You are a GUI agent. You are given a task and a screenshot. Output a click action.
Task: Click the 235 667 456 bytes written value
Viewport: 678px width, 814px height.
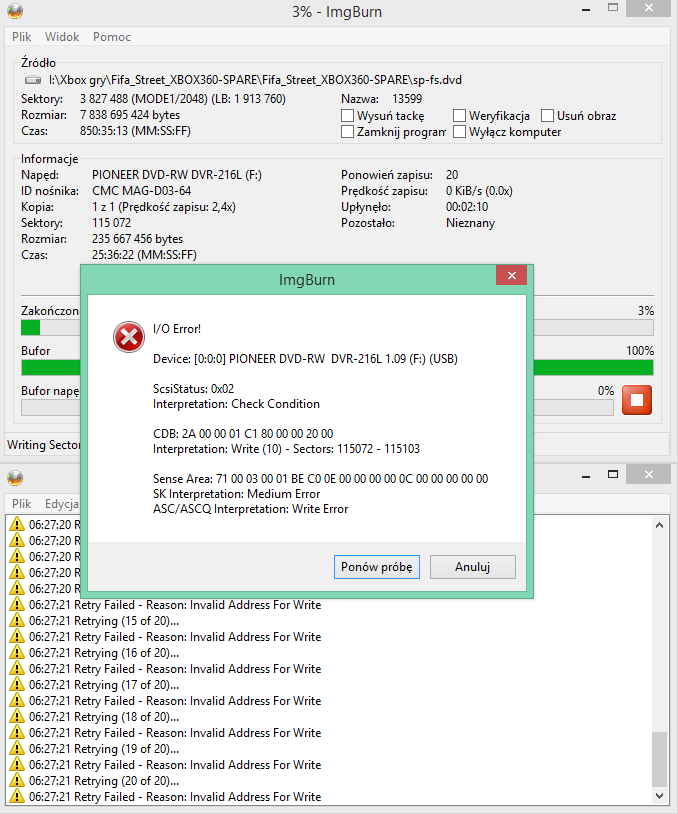pyautogui.click(x=138, y=239)
